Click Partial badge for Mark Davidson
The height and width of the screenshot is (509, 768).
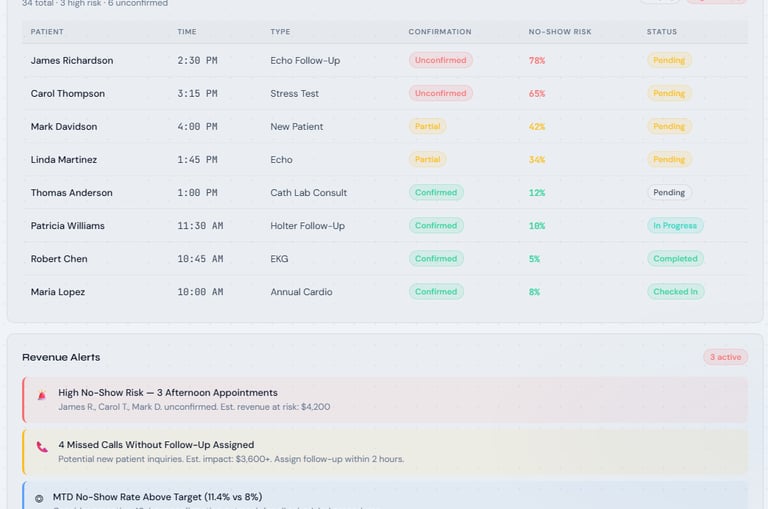click(x=428, y=126)
